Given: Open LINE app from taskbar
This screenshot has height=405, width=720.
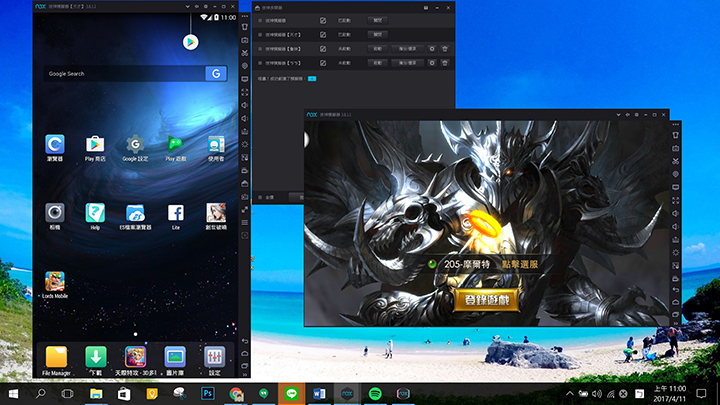Looking at the screenshot, I should 291,394.
